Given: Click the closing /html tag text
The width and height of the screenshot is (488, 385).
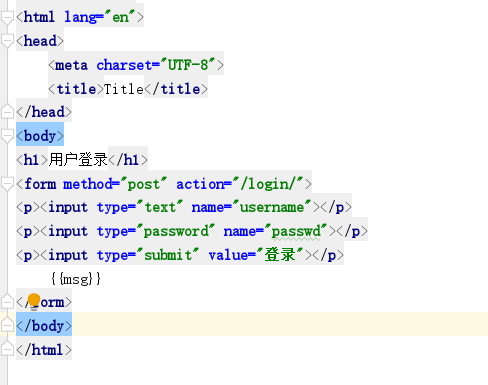Looking at the screenshot, I should [x=44, y=349].
